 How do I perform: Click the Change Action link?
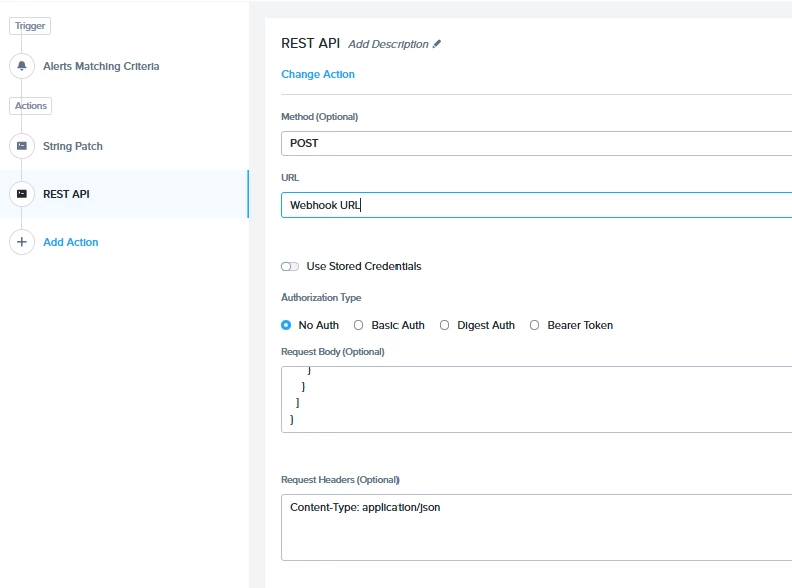coord(318,74)
